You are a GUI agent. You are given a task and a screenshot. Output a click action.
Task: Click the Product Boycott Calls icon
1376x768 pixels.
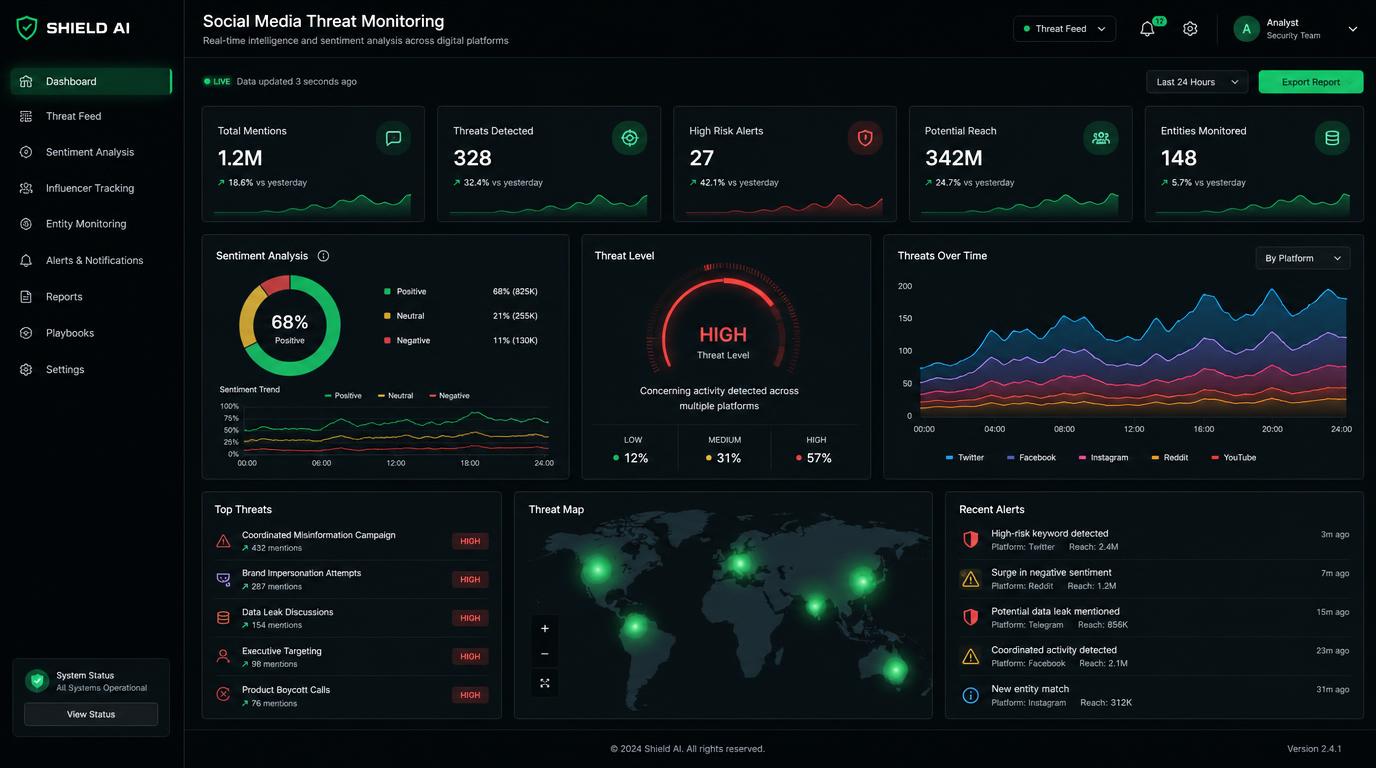pyautogui.click(x=223, y=694)
